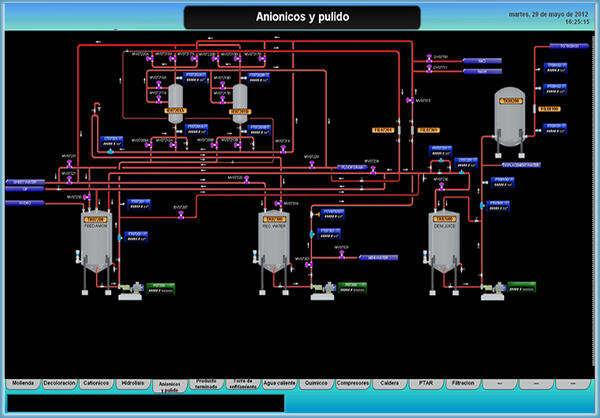600x418 pixels.
Task: Click the orange tag on DEM JUICE tank
Action: click(x=444, y=219)
